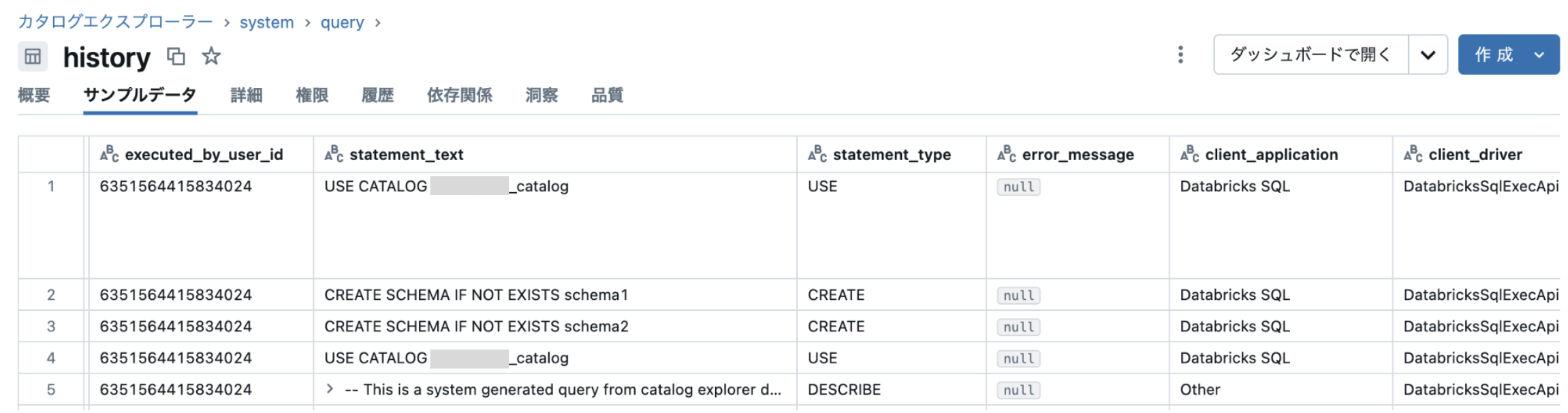Copy the history table name
1568x413 pixels.
[176, 56]
